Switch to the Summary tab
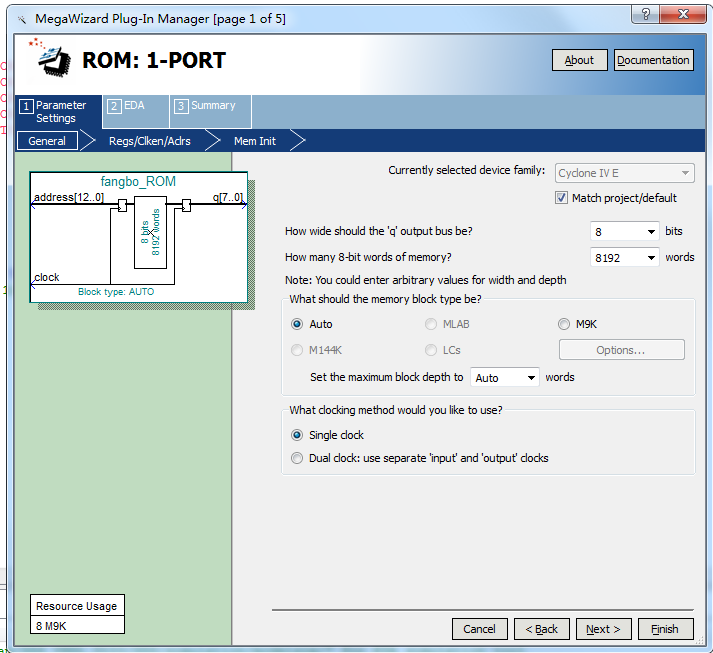 pos(211,111)
